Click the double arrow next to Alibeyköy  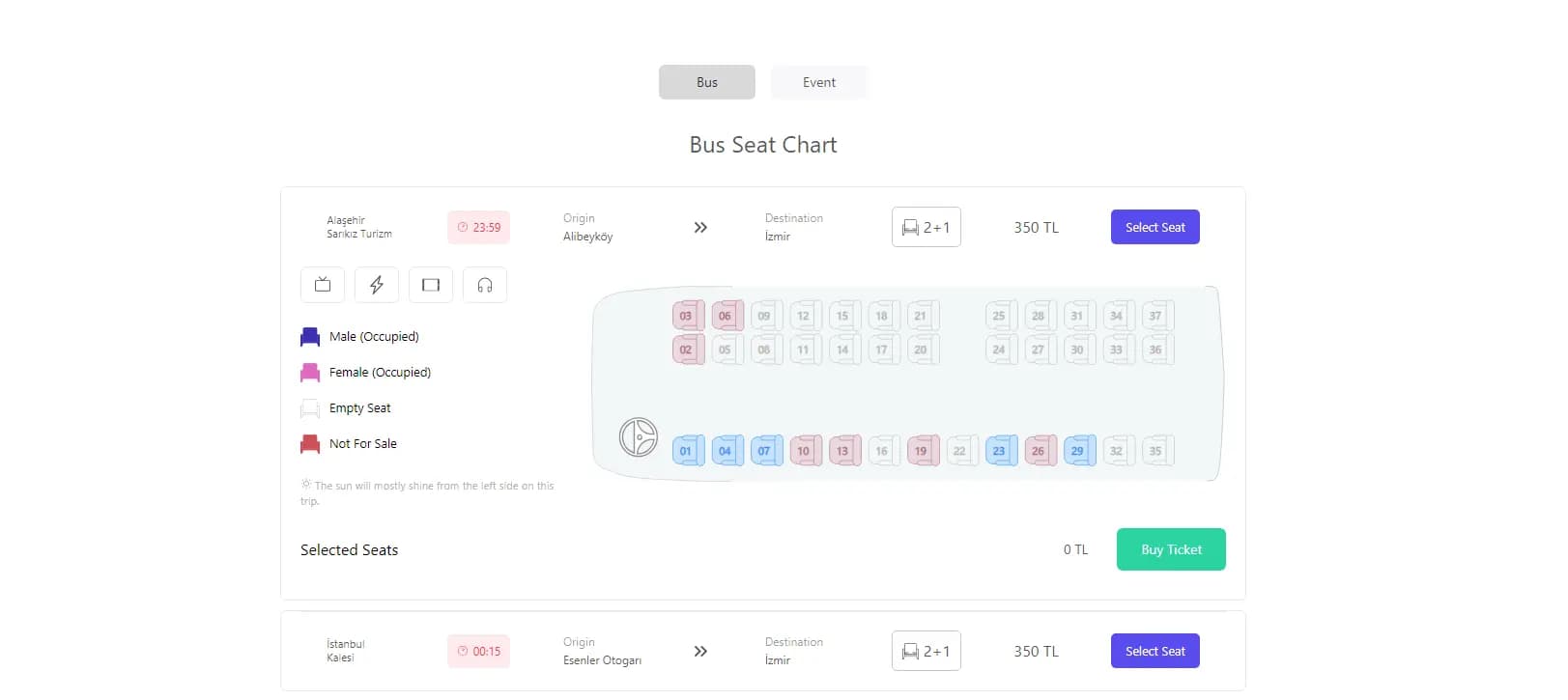pyautogui.click(x=700, y=227)
